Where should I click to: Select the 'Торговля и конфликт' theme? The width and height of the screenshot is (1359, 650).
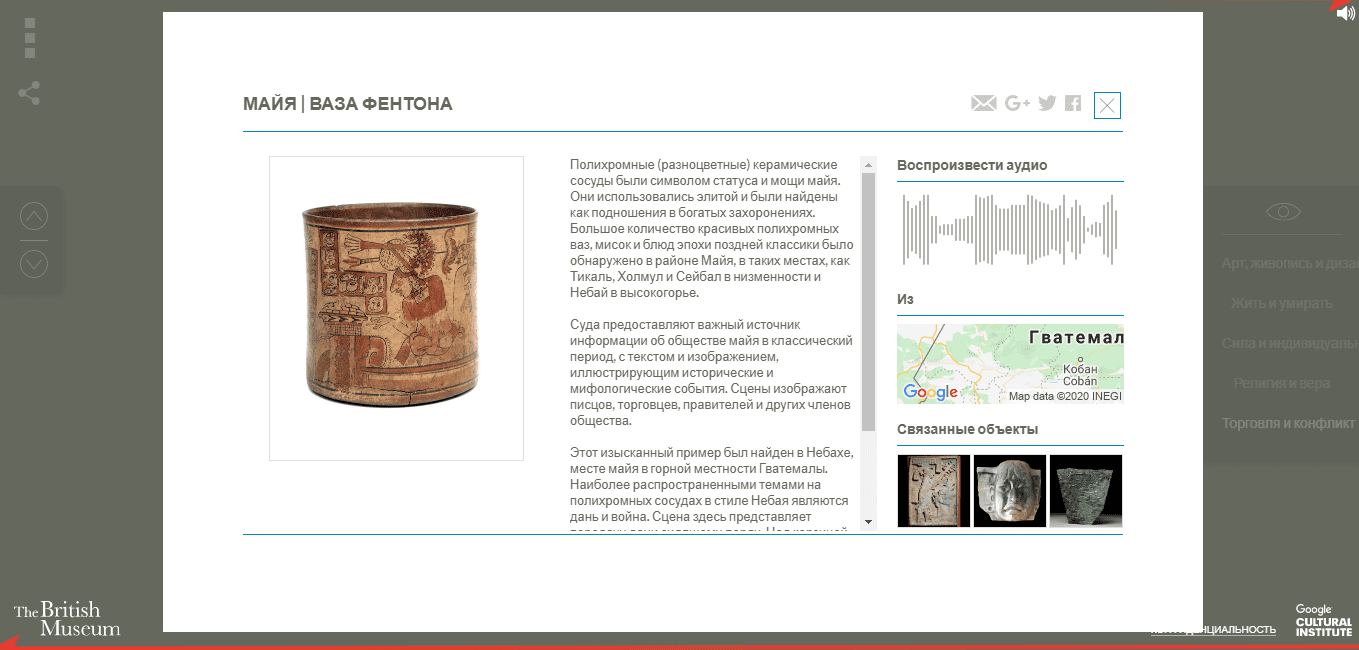tap(1287, 423)
